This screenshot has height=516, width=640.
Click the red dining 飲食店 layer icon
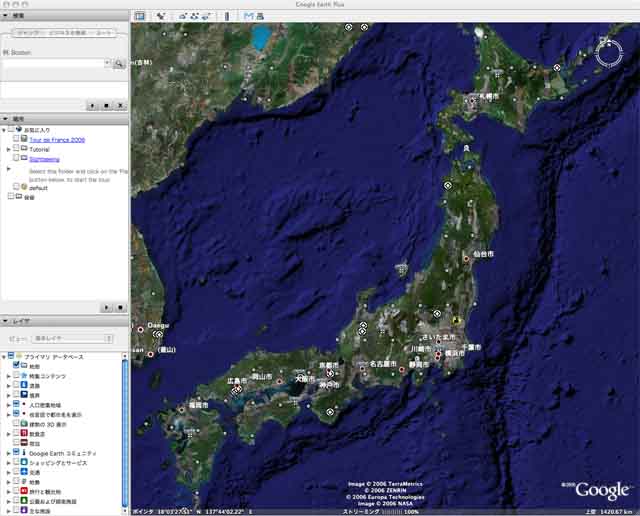(x=24, y=433)
